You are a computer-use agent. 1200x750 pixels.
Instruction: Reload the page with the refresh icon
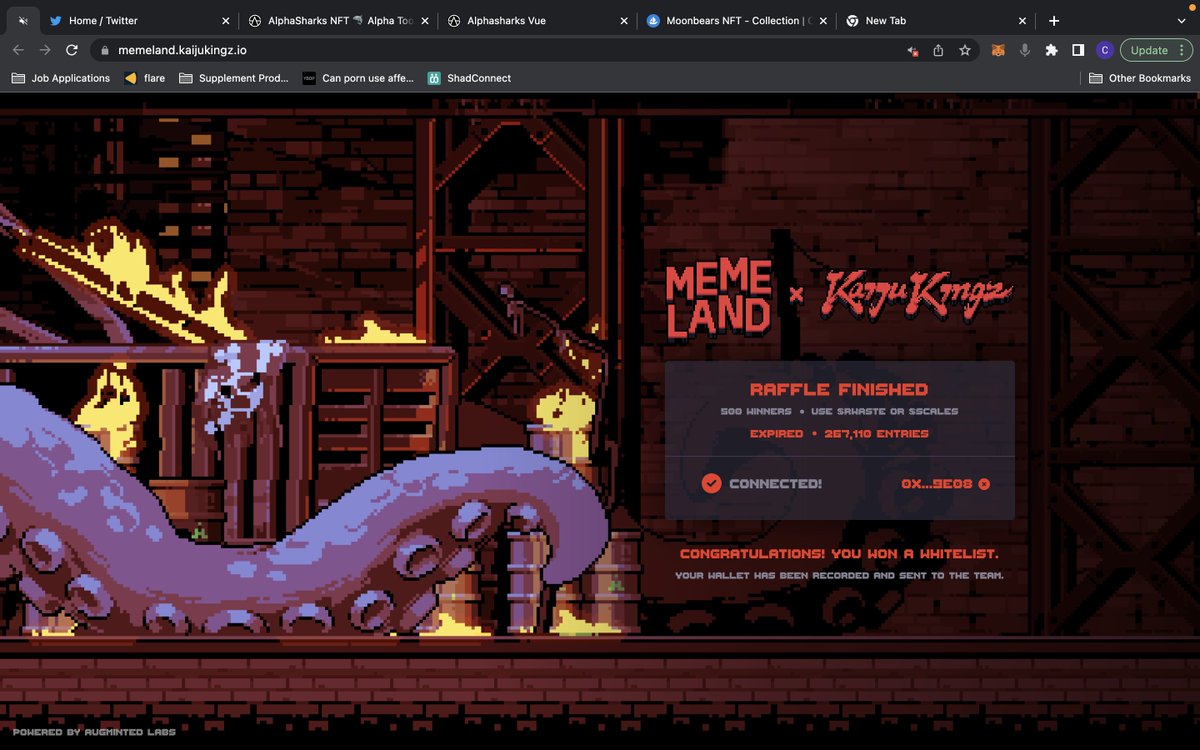pos(72,50)
